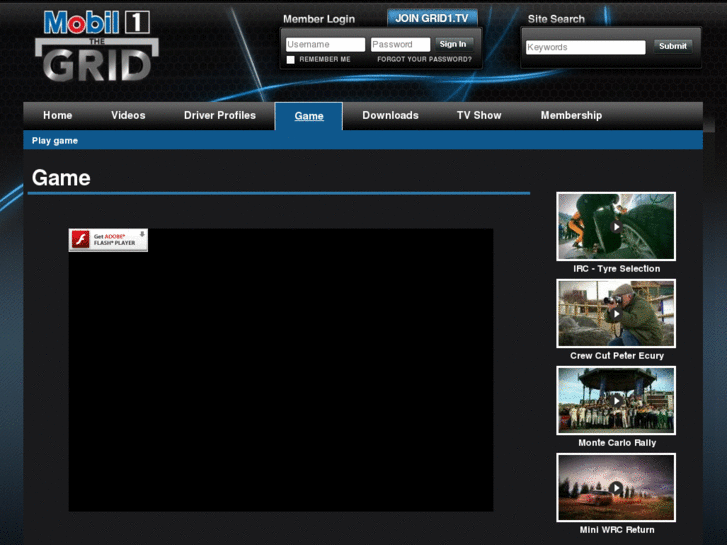The height and width of the screenshot is (545, 727).
Task: Play the Mini WRC Return video thumbnail
Action: click(616, 488)
